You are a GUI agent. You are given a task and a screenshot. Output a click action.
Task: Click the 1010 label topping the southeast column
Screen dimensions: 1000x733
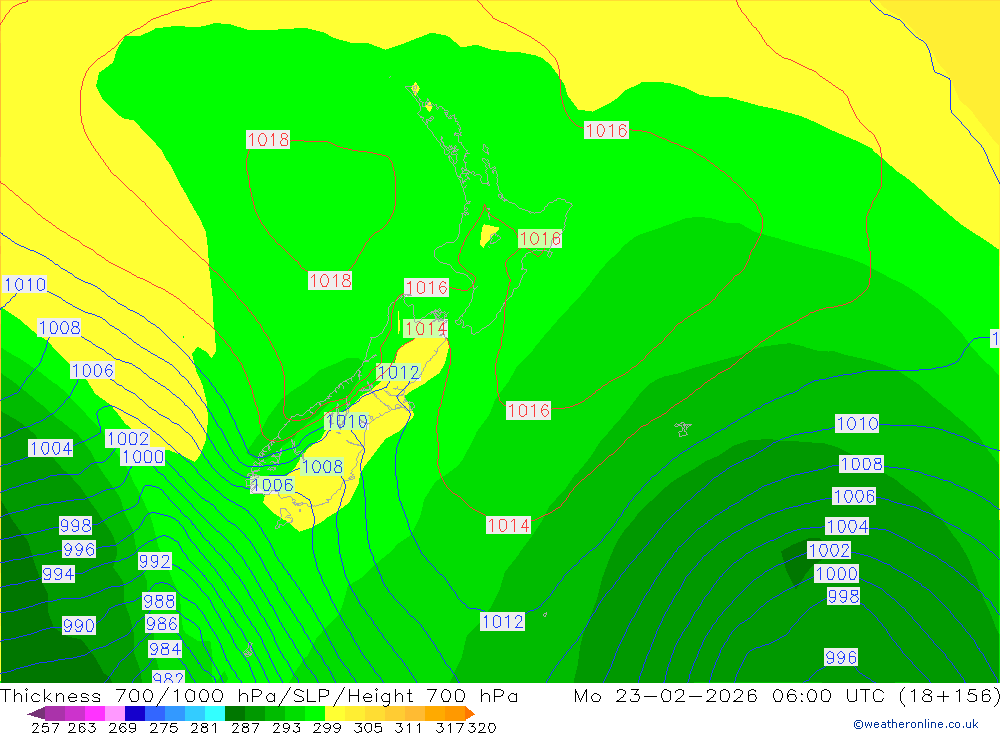tap(857, 423)
